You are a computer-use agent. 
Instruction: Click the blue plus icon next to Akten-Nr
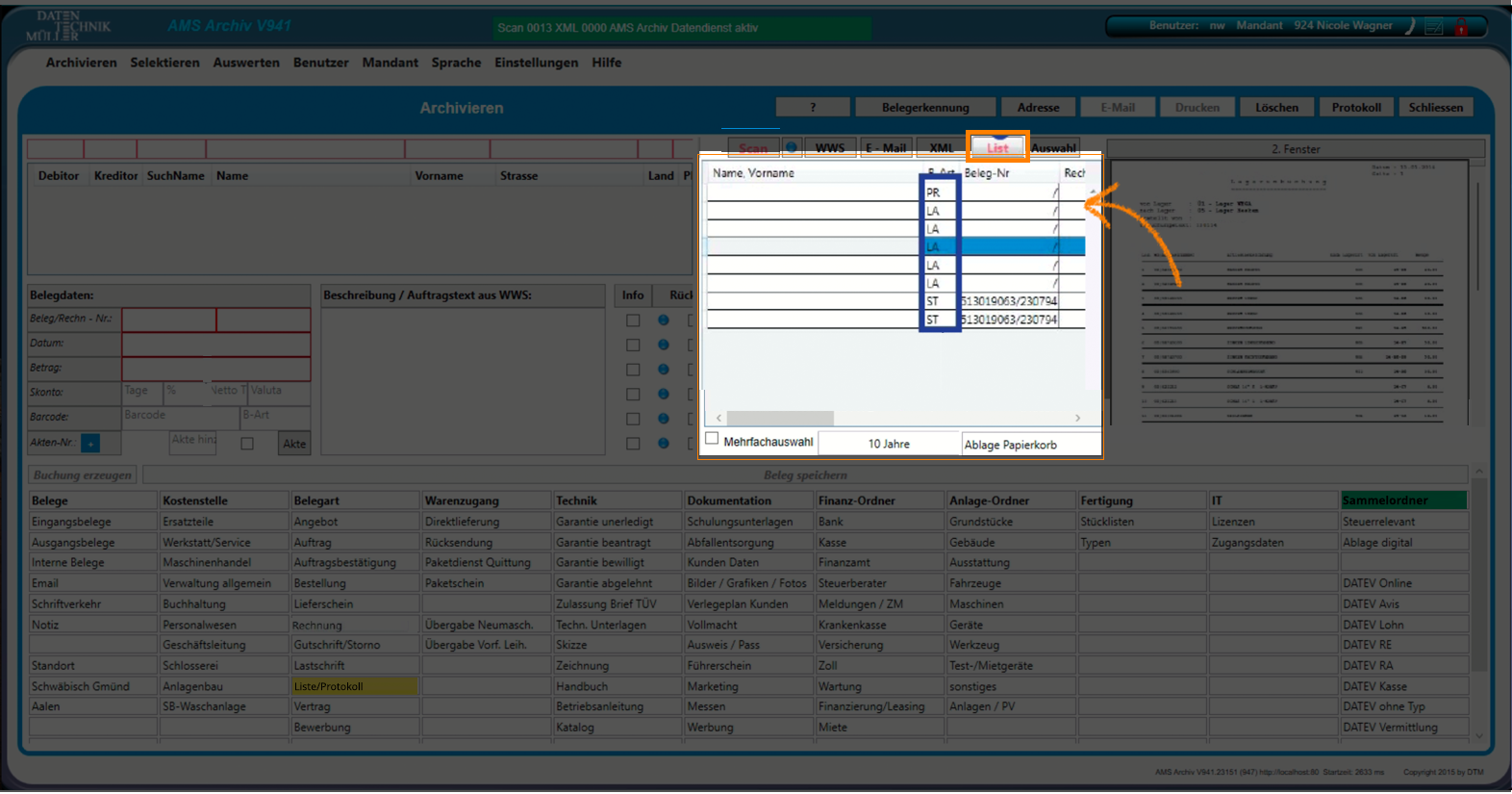(x=90, y=444)
